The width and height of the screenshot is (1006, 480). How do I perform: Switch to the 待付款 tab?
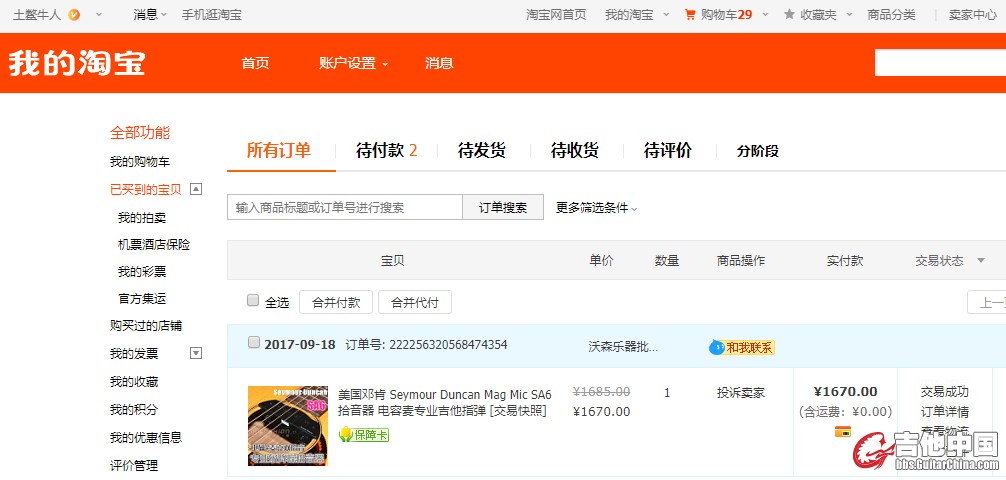[386, 151]
